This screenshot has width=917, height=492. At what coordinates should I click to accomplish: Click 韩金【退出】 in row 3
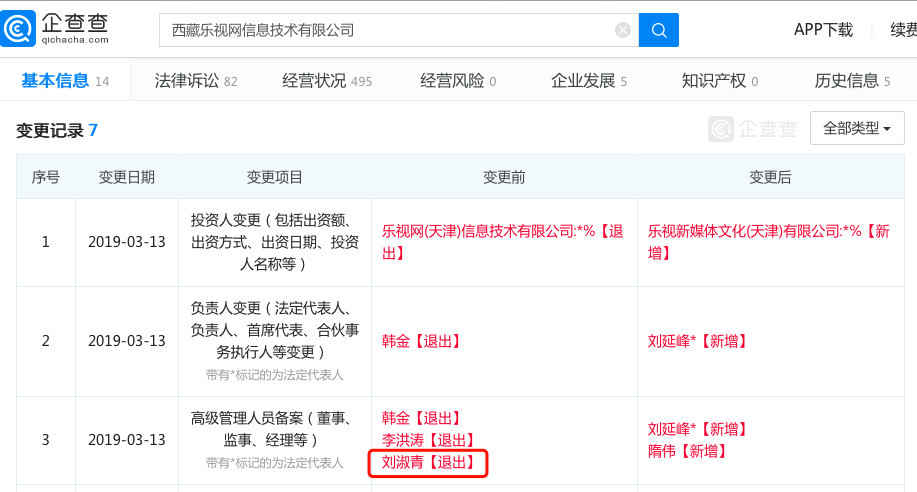coord(421,418)
